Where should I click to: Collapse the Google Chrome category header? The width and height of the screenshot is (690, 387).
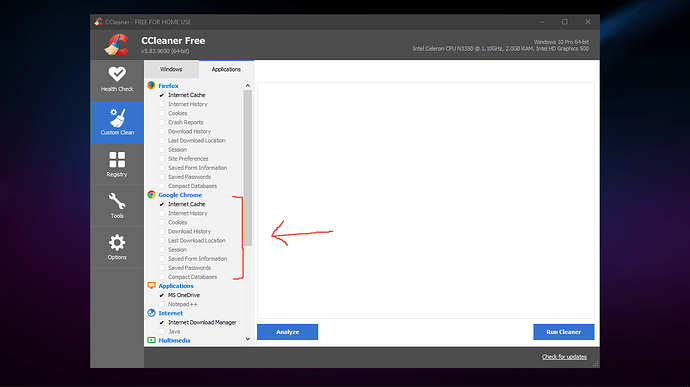coord(180,195)
